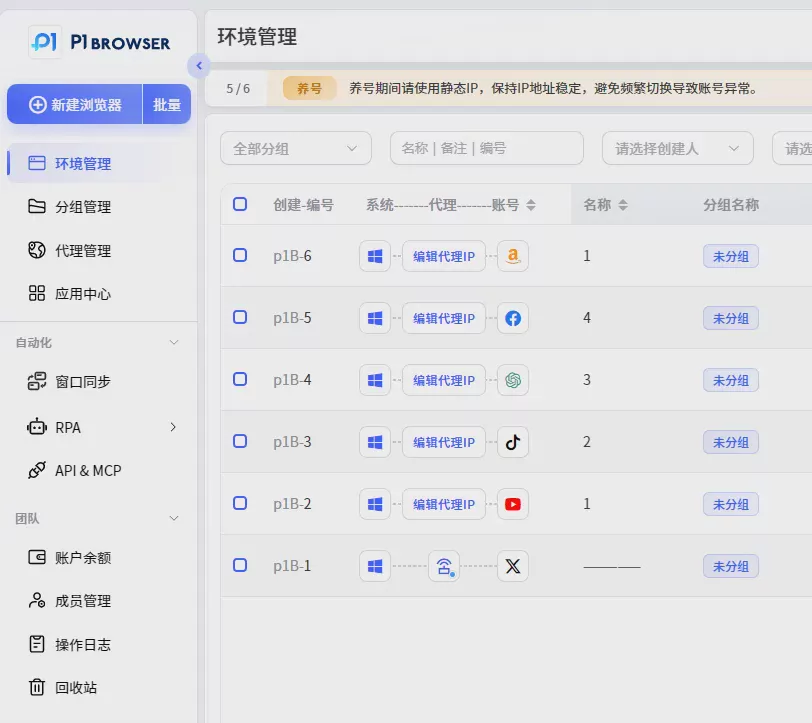
Task: Click the Windows system icon in row p1B-2
Action: click(375, 504)
